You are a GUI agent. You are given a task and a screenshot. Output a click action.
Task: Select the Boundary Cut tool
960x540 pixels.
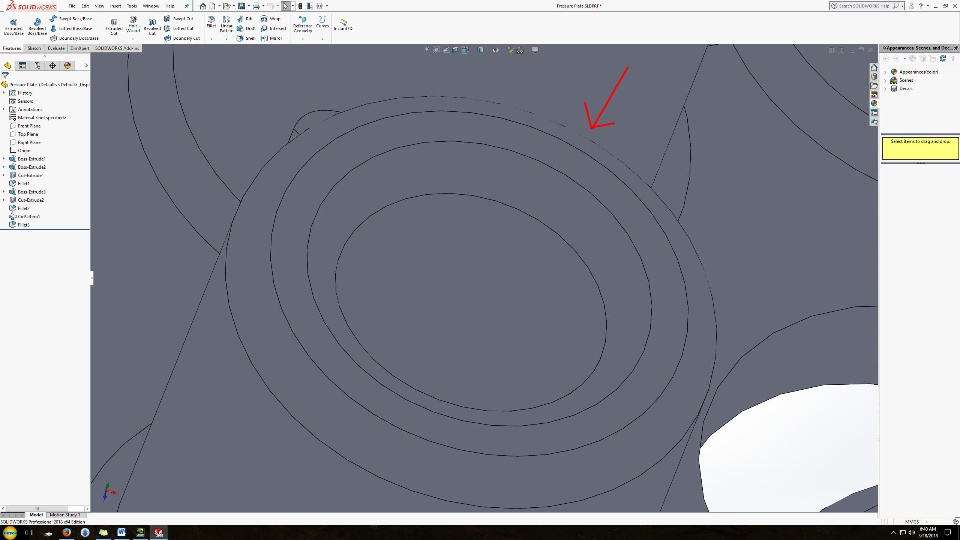[x=182, y=38]
